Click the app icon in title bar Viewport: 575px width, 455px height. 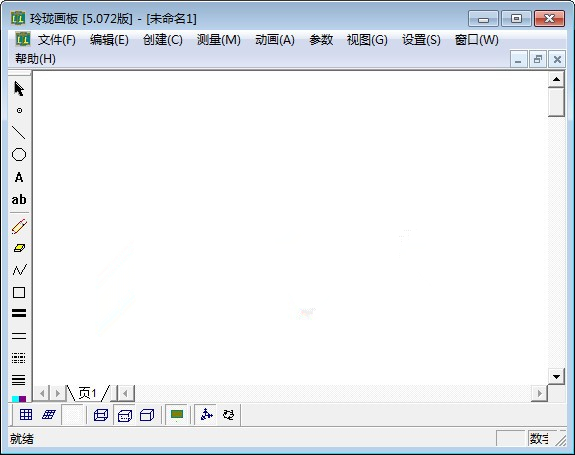click(18, 18)
